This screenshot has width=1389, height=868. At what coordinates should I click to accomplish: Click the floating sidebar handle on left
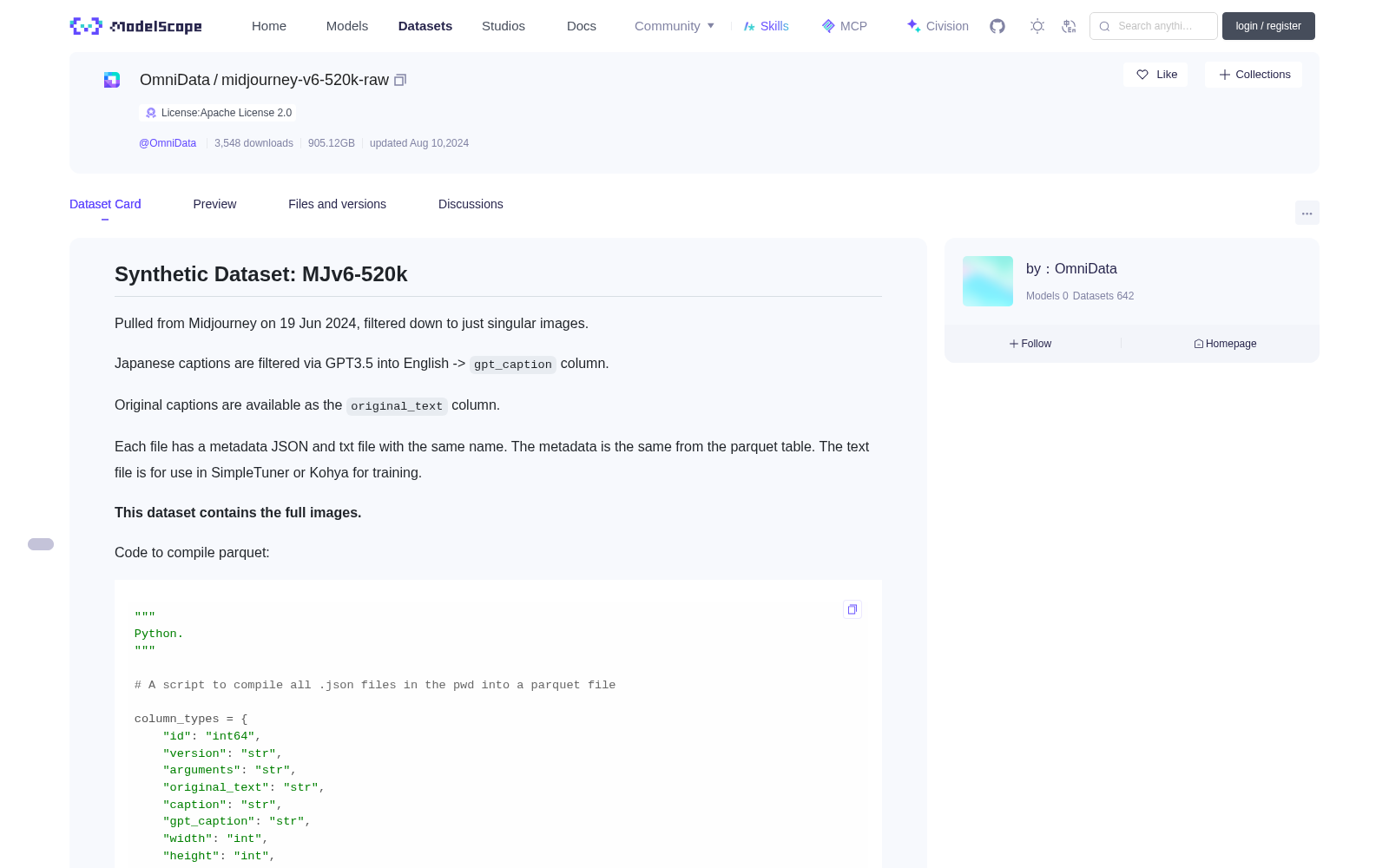41,544
